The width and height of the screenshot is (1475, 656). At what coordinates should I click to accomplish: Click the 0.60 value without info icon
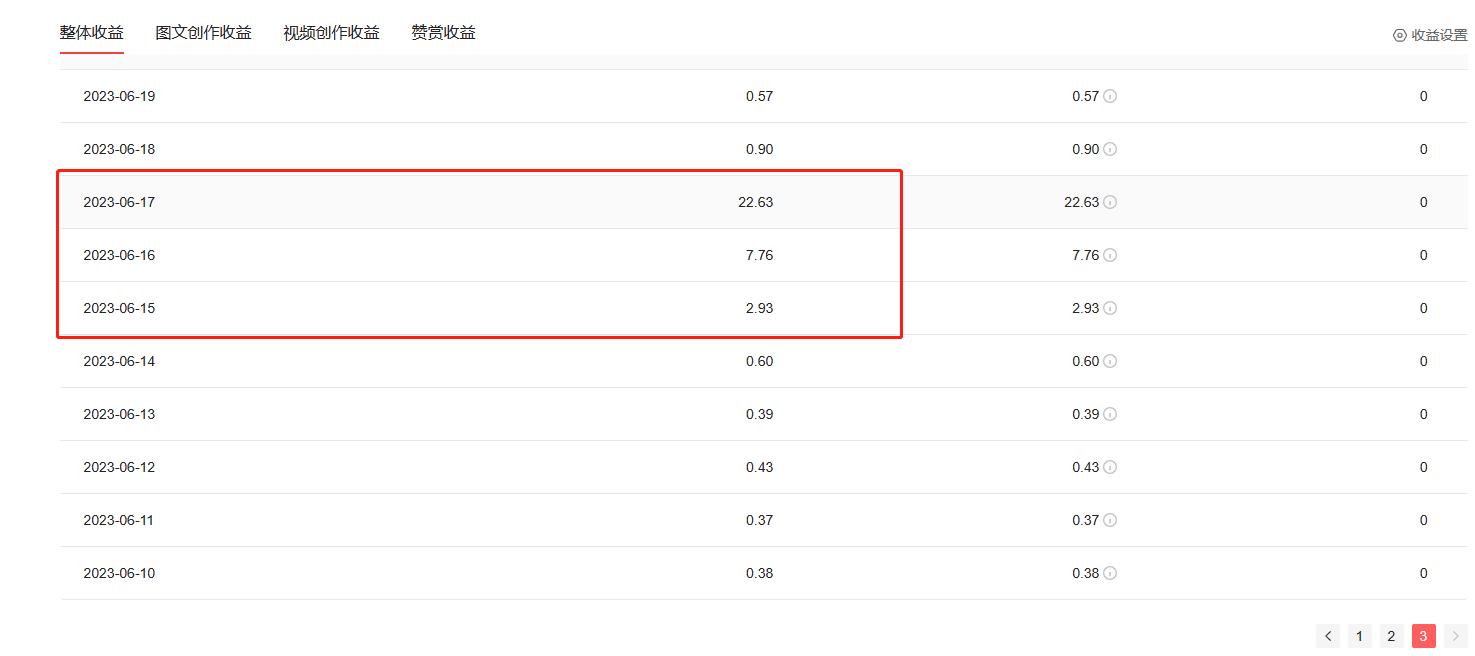tap(759, 361)
